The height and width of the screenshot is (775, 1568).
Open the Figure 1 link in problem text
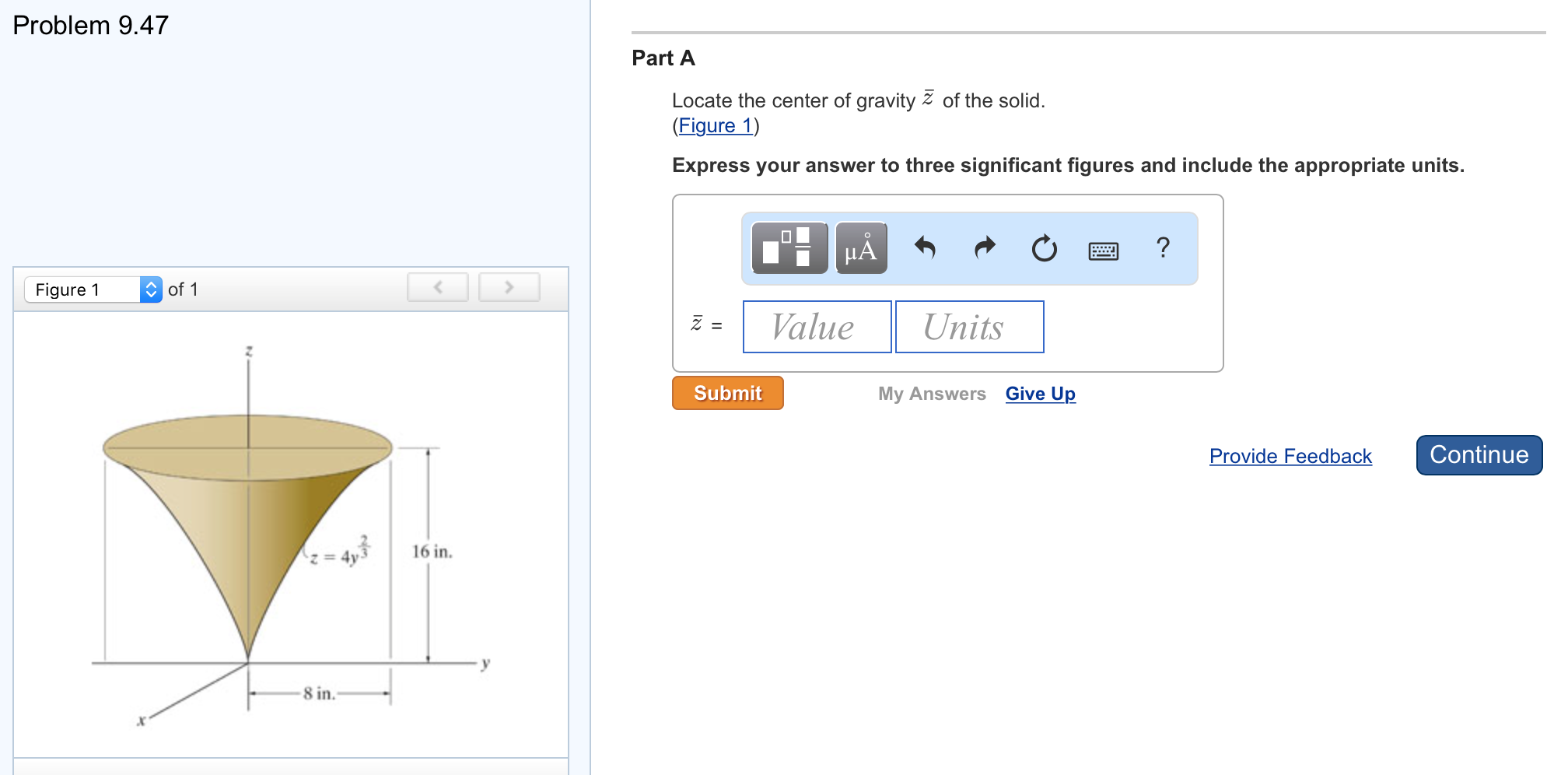click(x=714, y=124)
